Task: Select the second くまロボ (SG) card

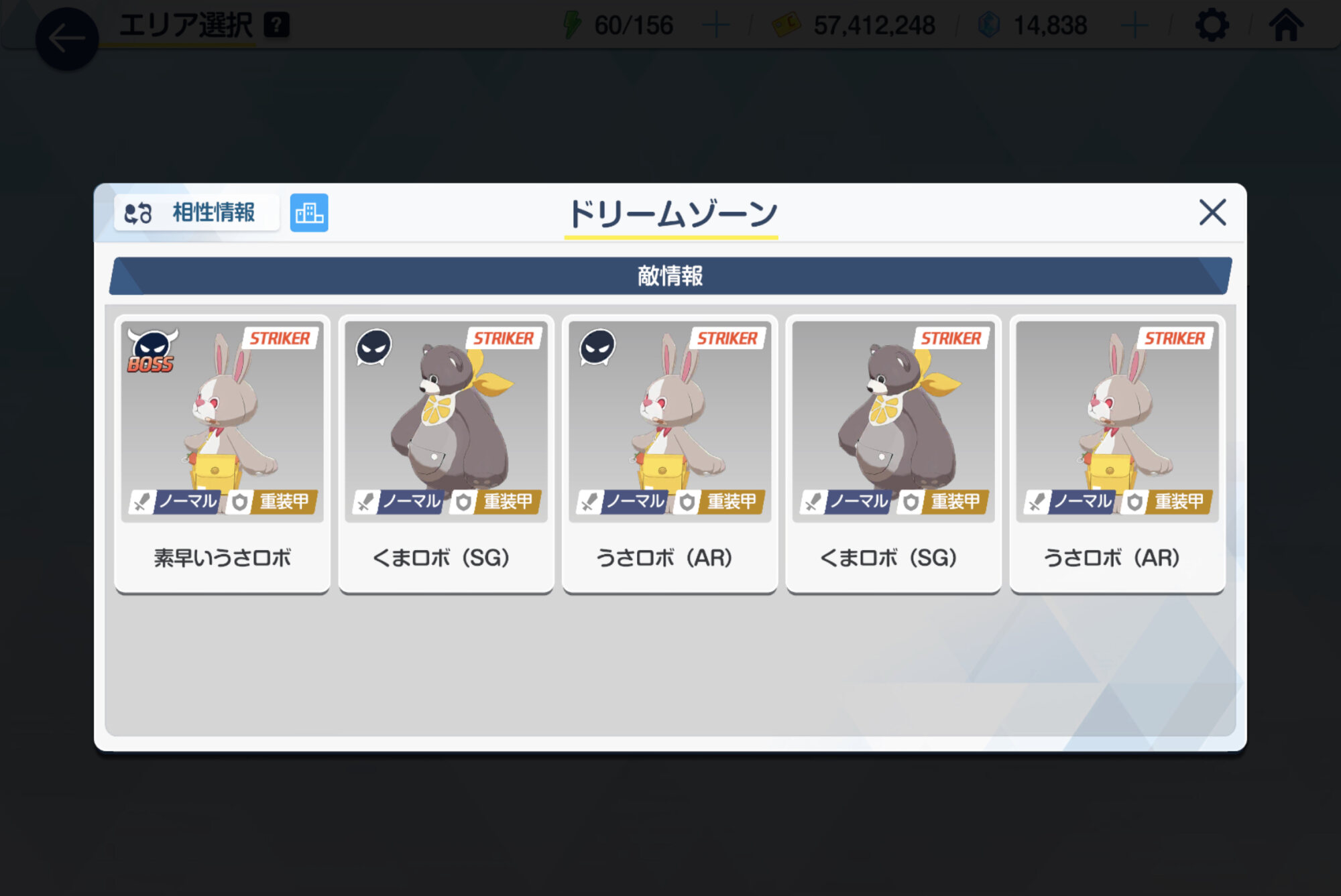Action: point(894,454)
